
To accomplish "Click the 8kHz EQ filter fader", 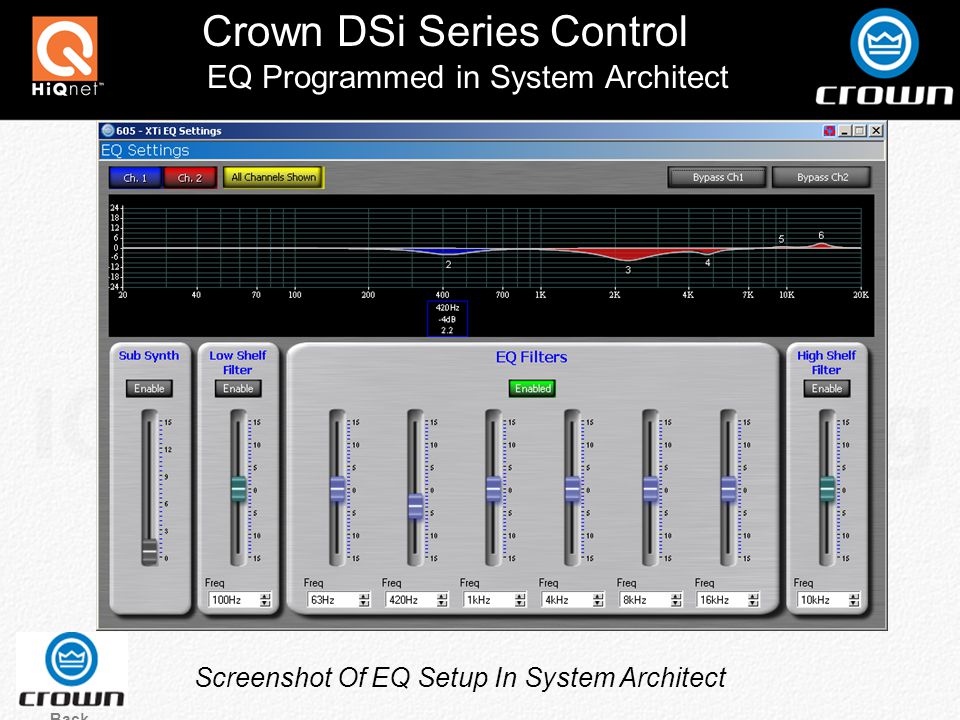I will [x=650, y=489].
